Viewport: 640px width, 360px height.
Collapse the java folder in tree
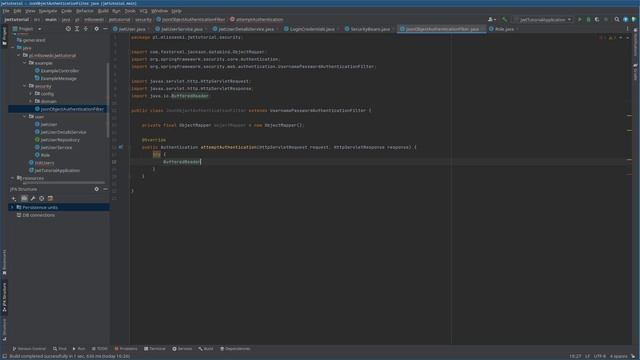point(13,48)
